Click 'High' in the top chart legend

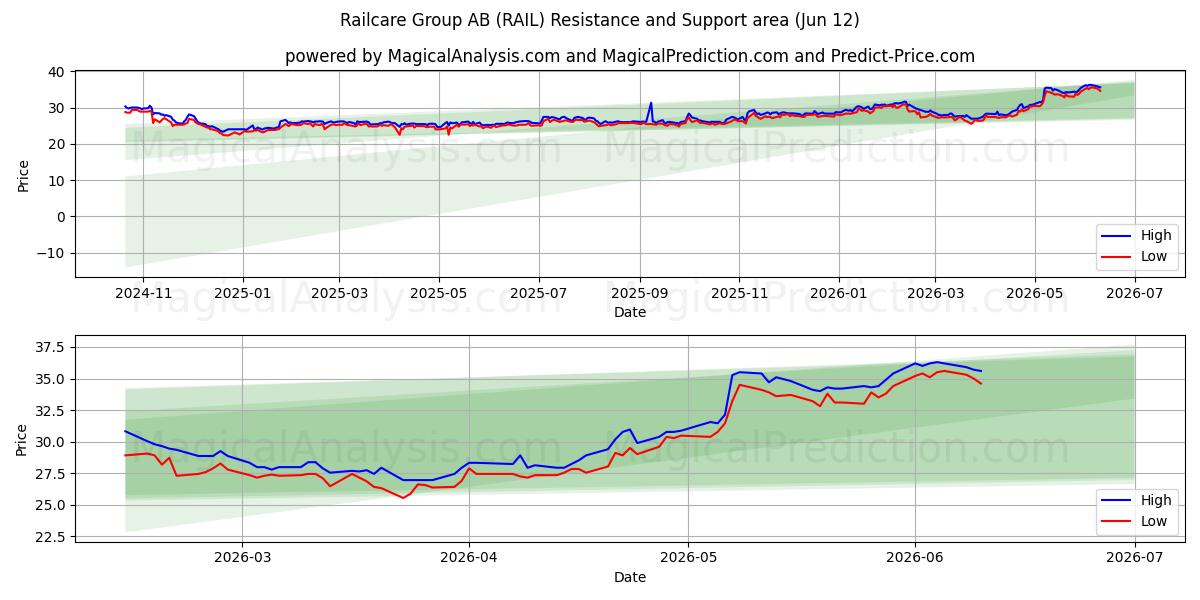point(1156,237)
